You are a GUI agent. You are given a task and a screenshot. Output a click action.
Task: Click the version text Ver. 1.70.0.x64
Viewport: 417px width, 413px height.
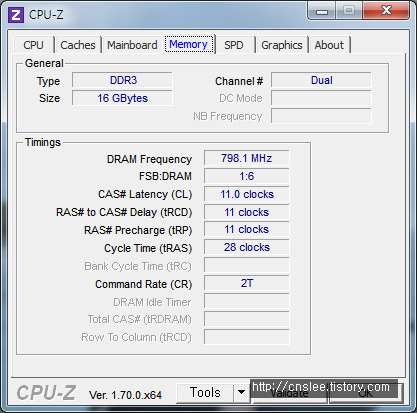125,395
